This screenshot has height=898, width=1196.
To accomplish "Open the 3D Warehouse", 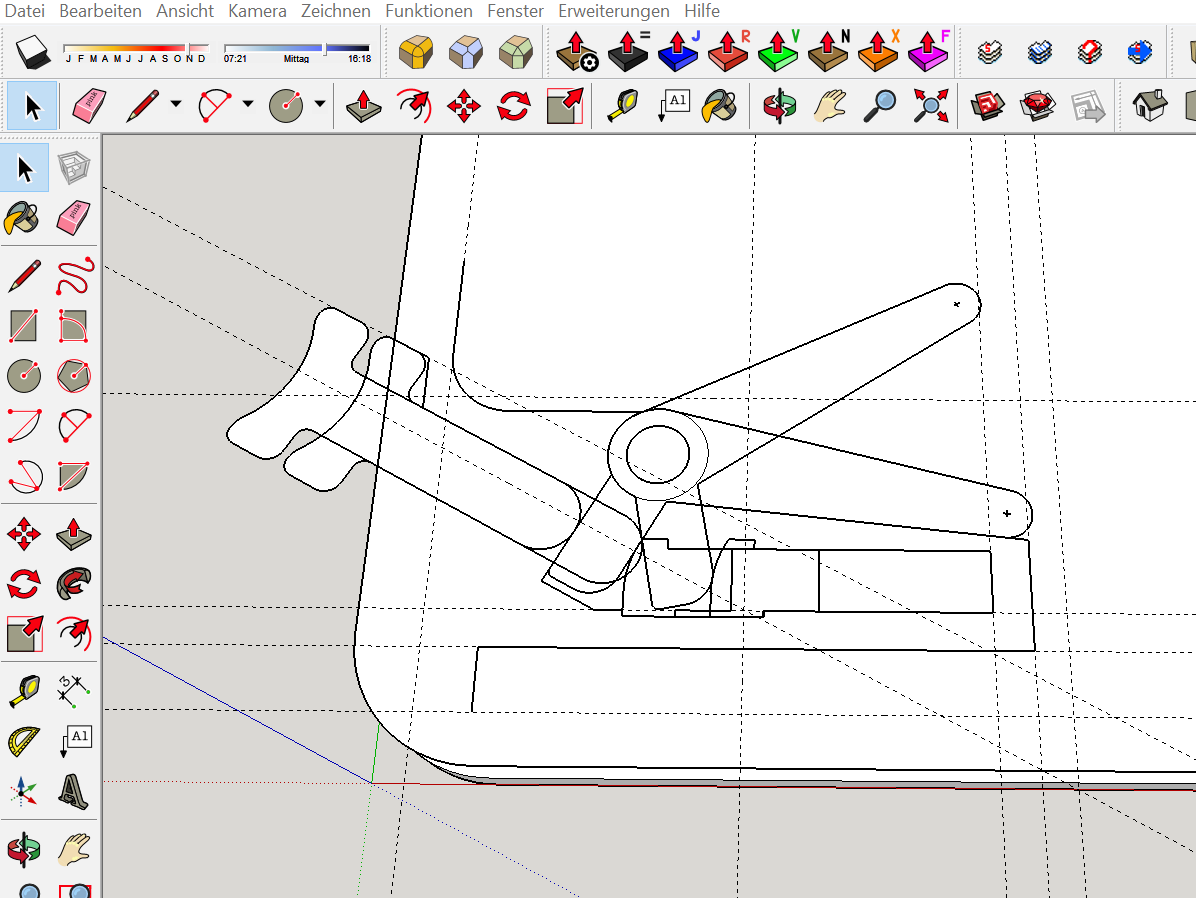I will (x=988, y=105).
